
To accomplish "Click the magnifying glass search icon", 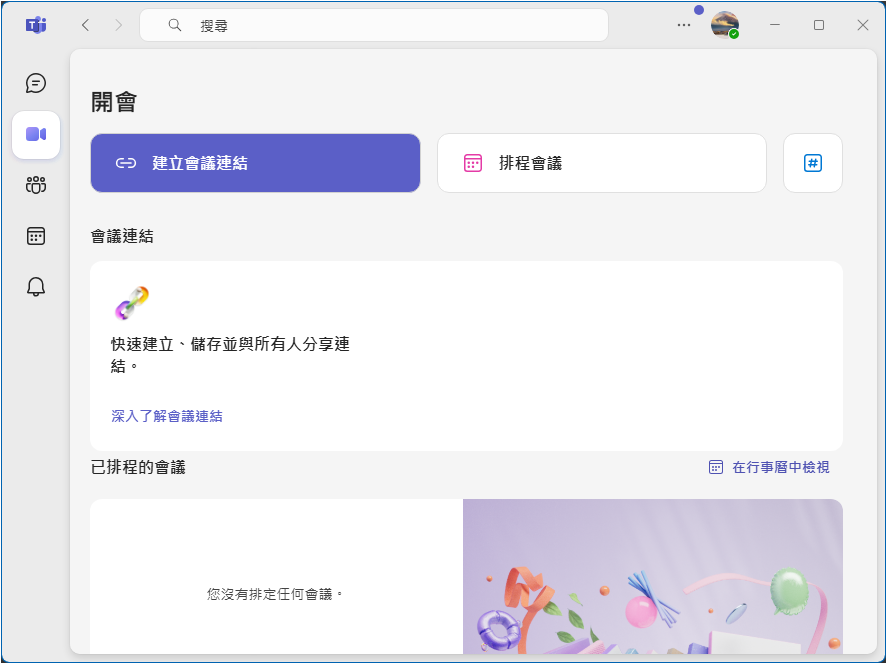I will click(175, 26).
